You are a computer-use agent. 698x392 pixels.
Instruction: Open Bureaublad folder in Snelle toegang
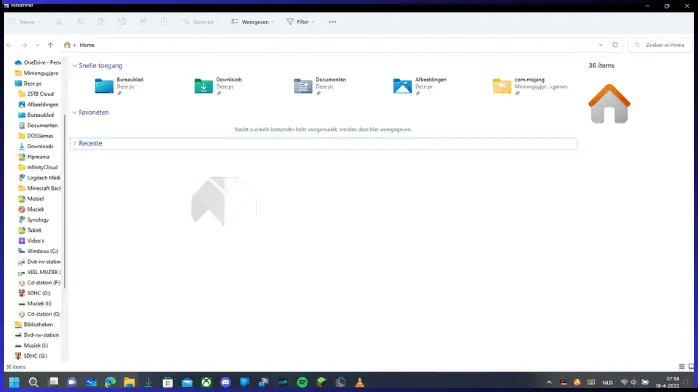click(x=119, y=85)
